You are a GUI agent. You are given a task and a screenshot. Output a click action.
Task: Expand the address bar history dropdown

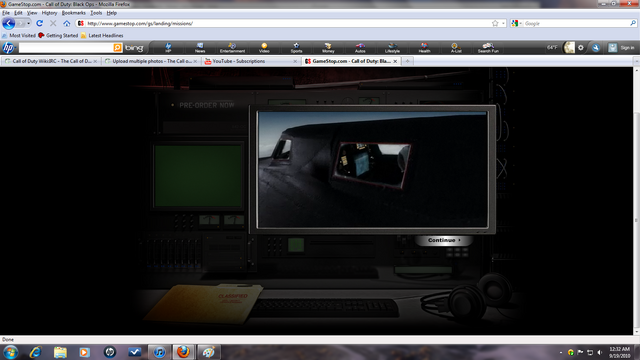tap(503, 23)
